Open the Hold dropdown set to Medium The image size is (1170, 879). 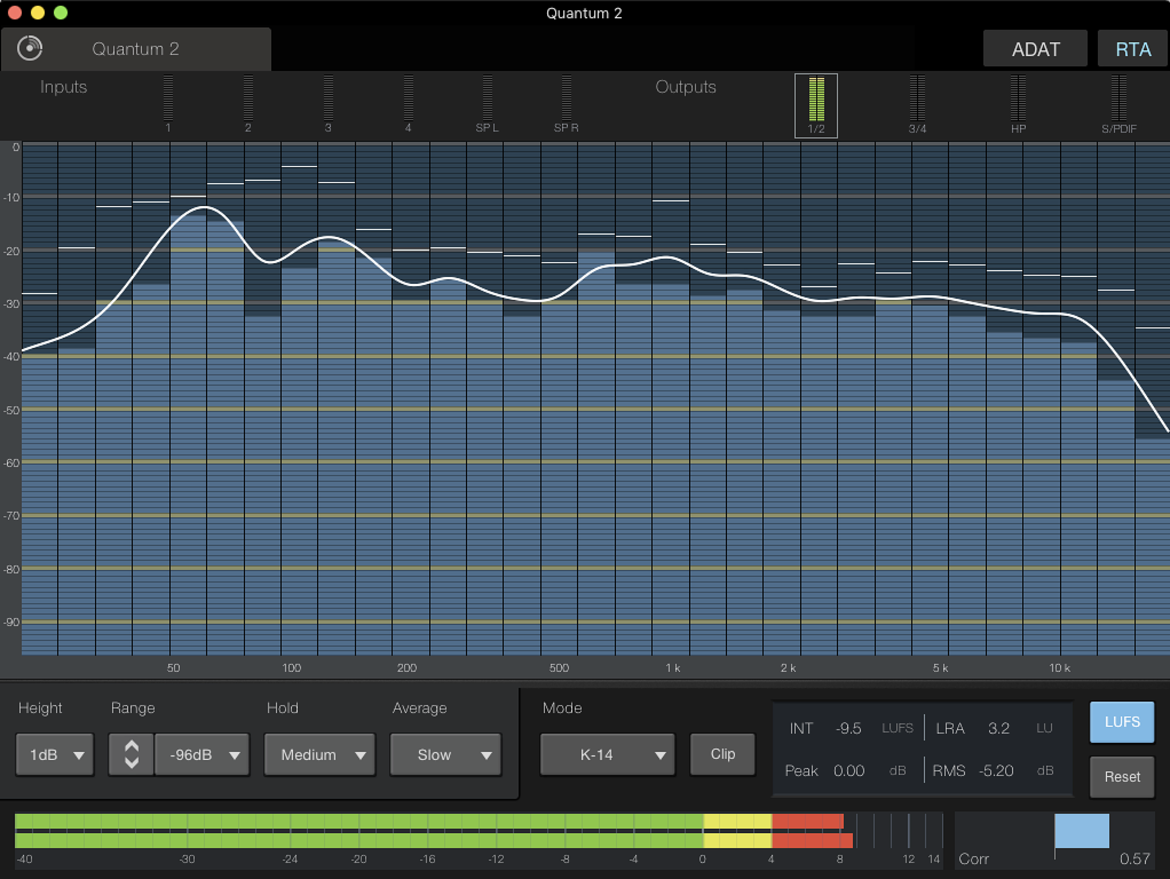point(319,754)
